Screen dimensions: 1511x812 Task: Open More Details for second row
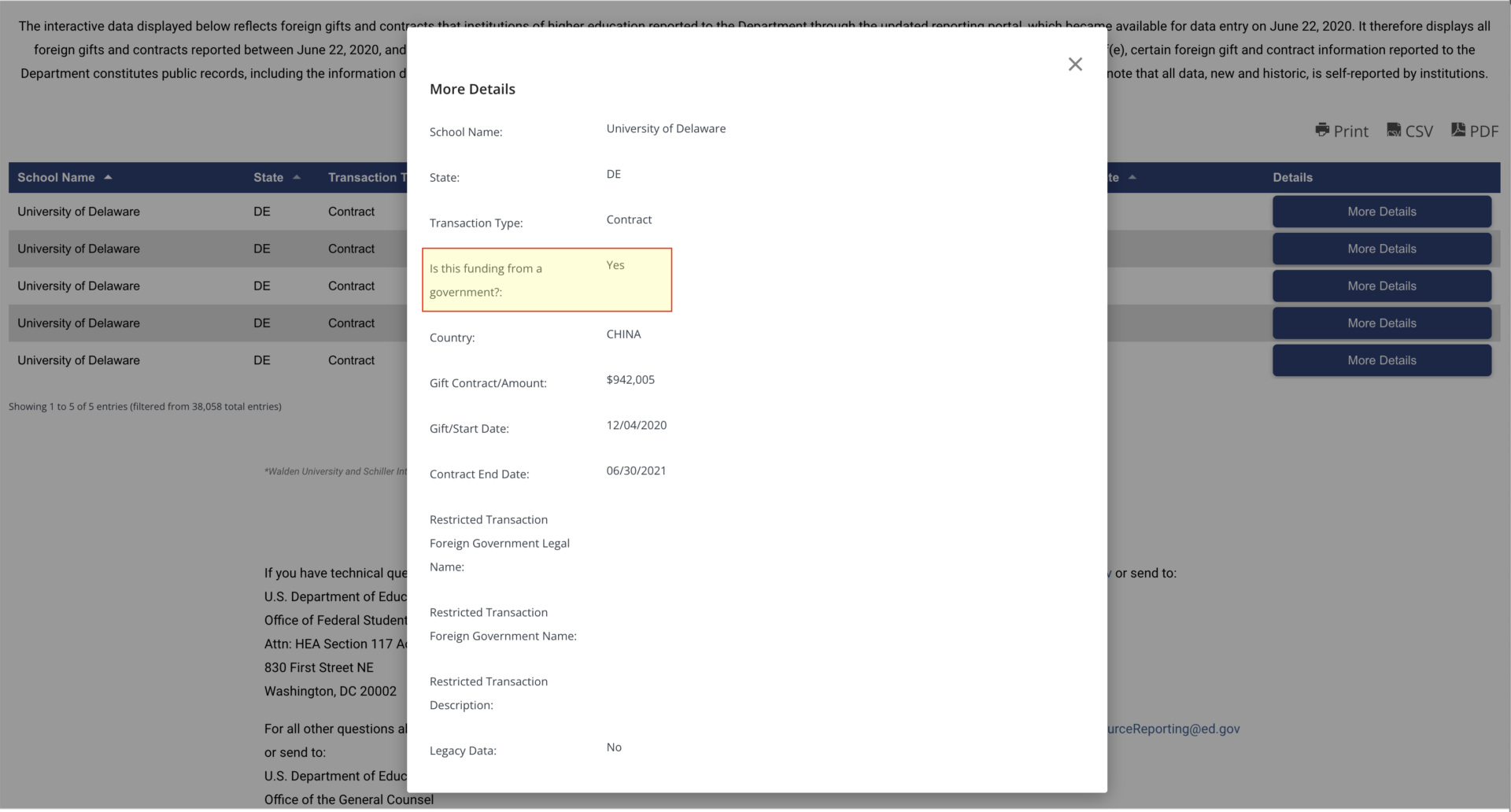[1381, 249]
